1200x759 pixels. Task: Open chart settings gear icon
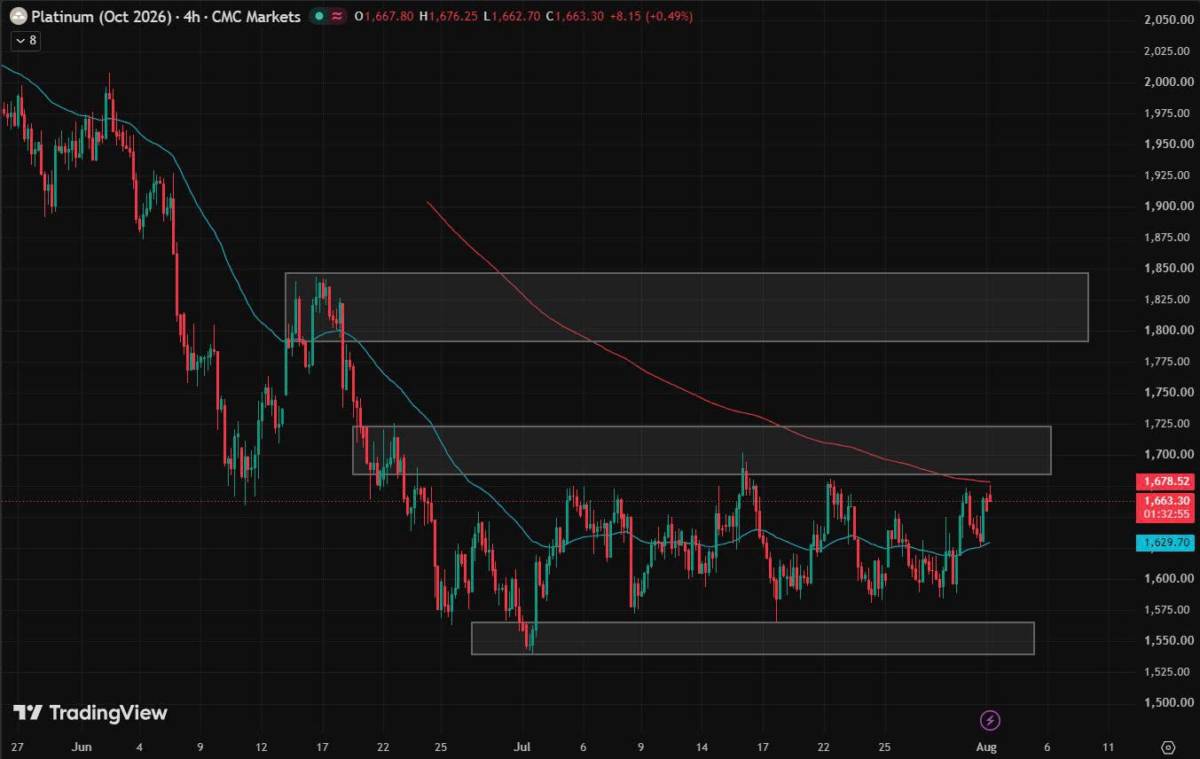click(1167, 747)
